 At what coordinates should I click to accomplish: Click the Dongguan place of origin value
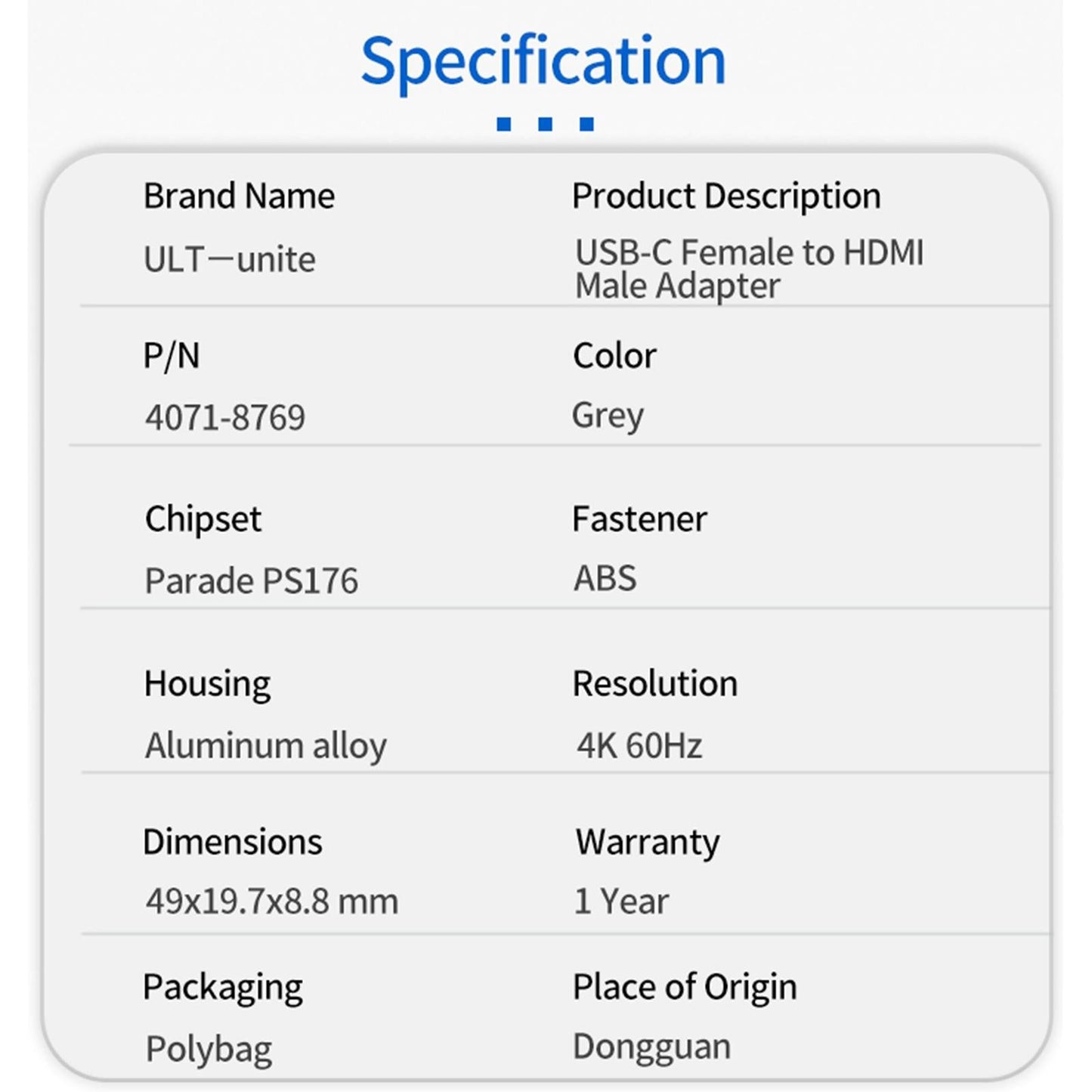click(651, 1047)
